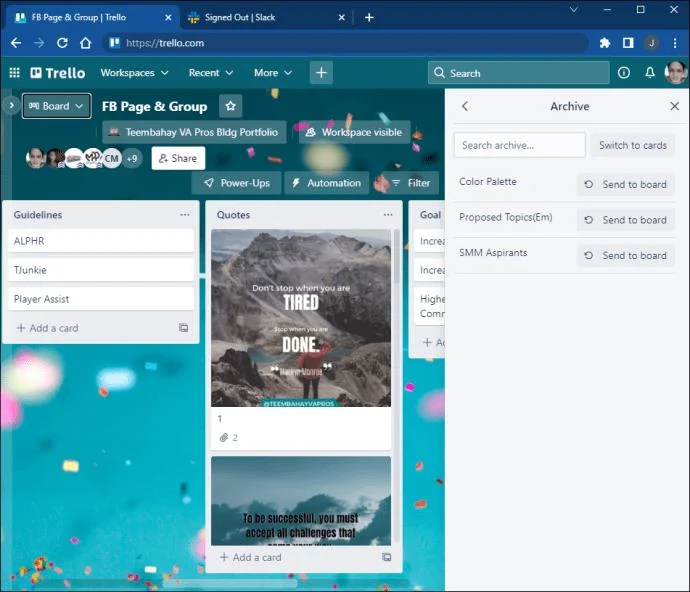Add a card to Guidelines list
This screenshot has height=592, width=690.
click(48, 328)
